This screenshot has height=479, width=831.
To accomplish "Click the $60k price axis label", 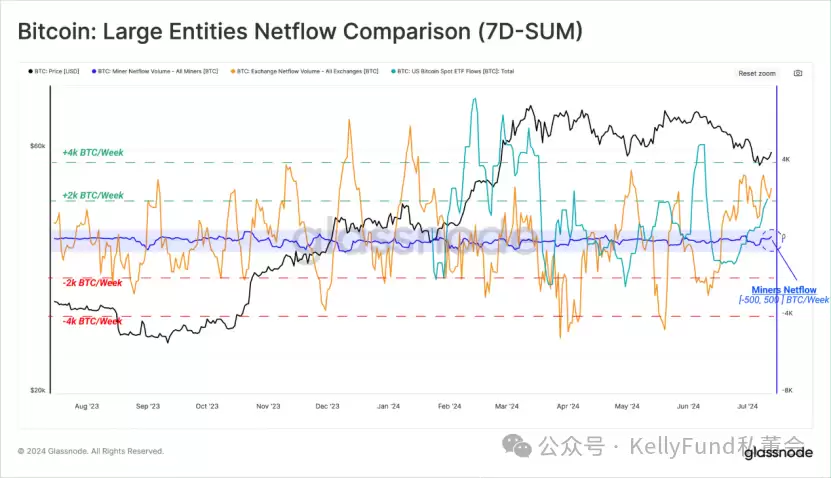I will pos(37,146).
